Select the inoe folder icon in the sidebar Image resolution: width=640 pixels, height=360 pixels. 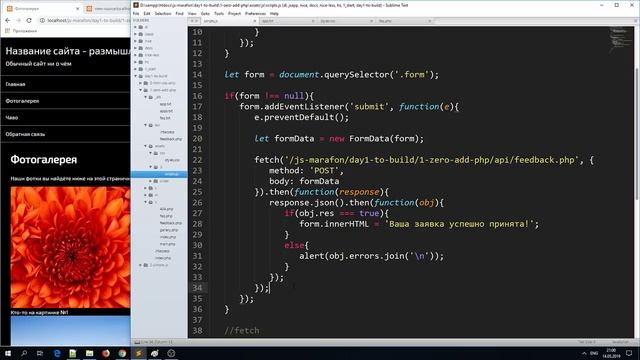click(141, 41)
